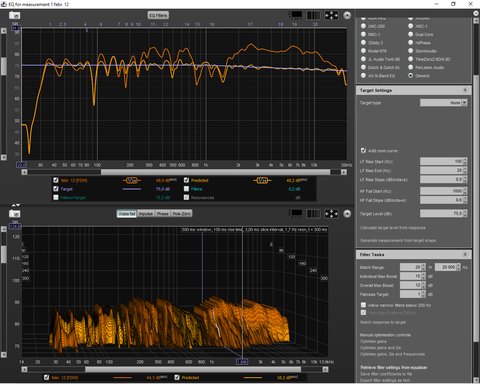Screen dimensions: 480x384
Task: Click upper graph left scroll arrow
Action: (24, 172)
